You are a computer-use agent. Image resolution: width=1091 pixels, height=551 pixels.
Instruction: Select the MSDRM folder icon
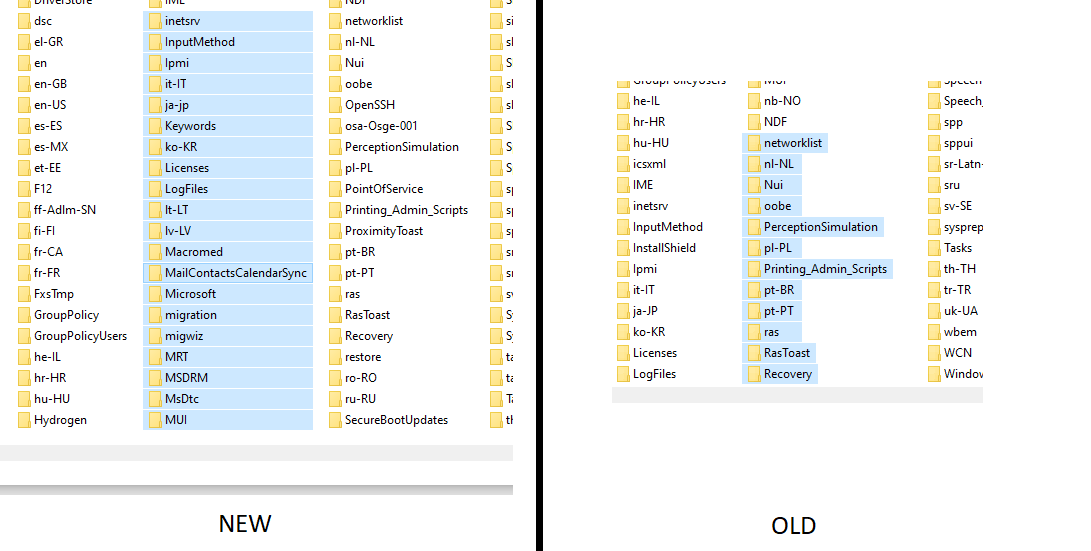coord(155,378)
